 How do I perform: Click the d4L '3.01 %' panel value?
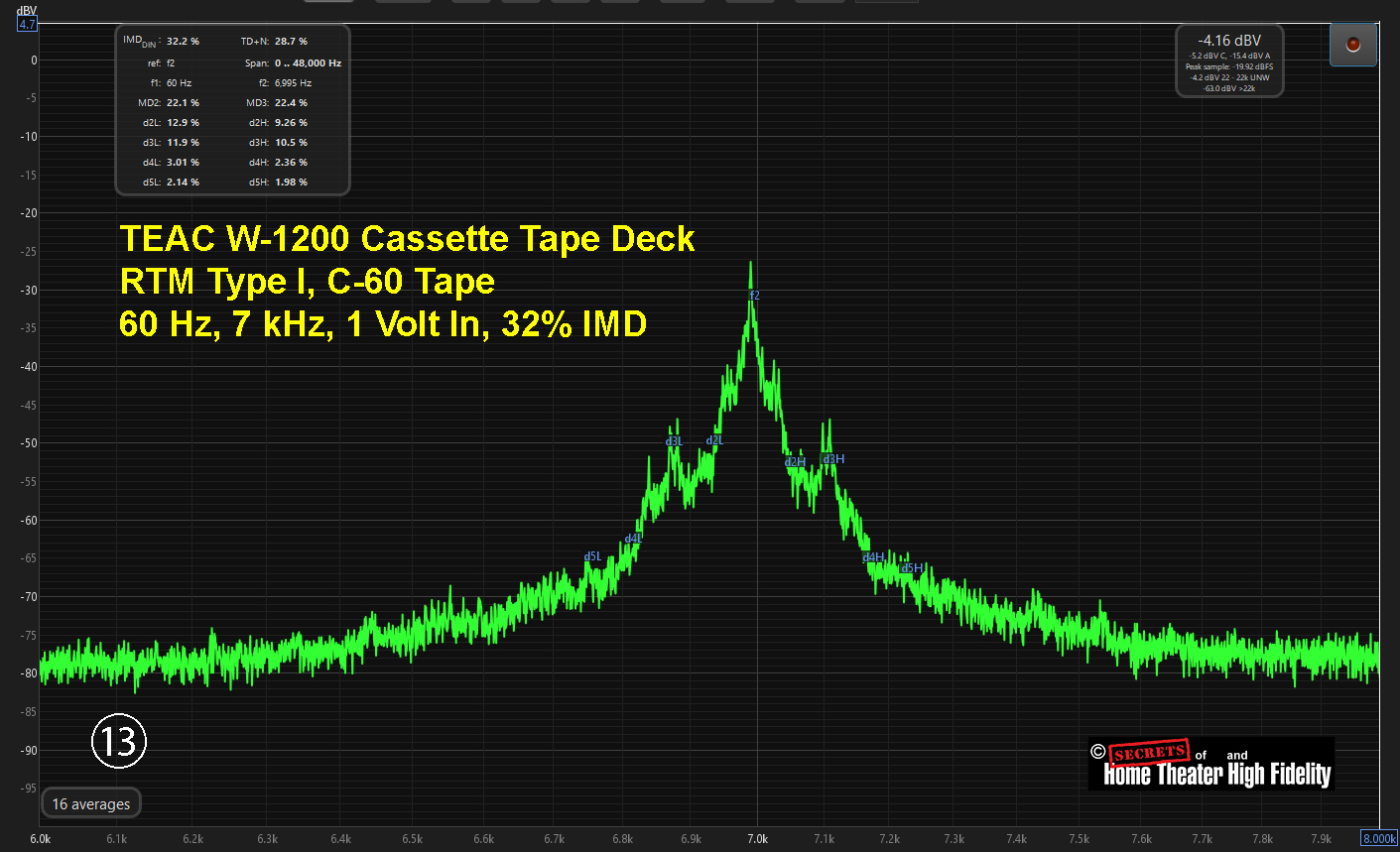pos(183,163)
